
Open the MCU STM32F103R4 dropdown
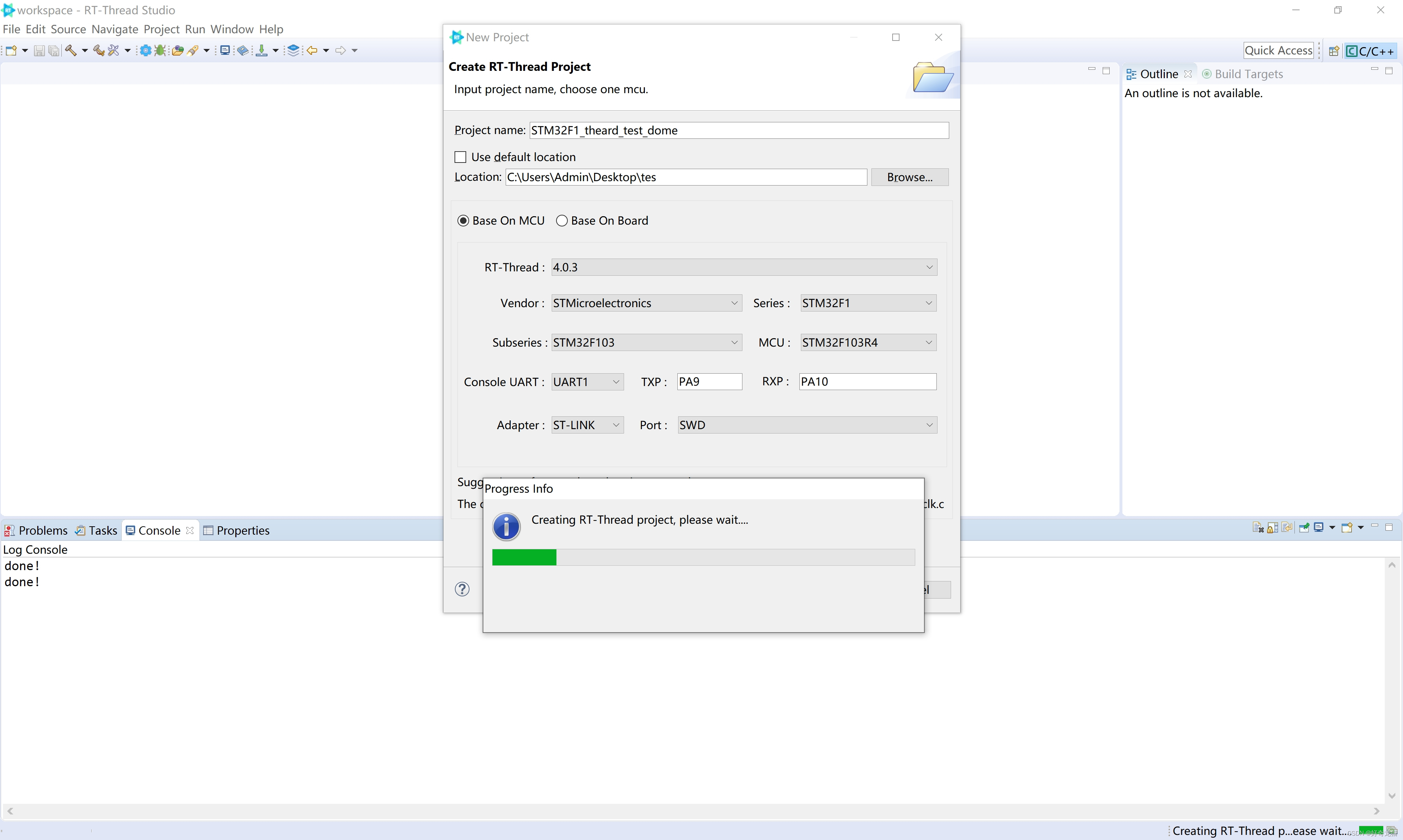pyautogui.click(x=868, y=343)
